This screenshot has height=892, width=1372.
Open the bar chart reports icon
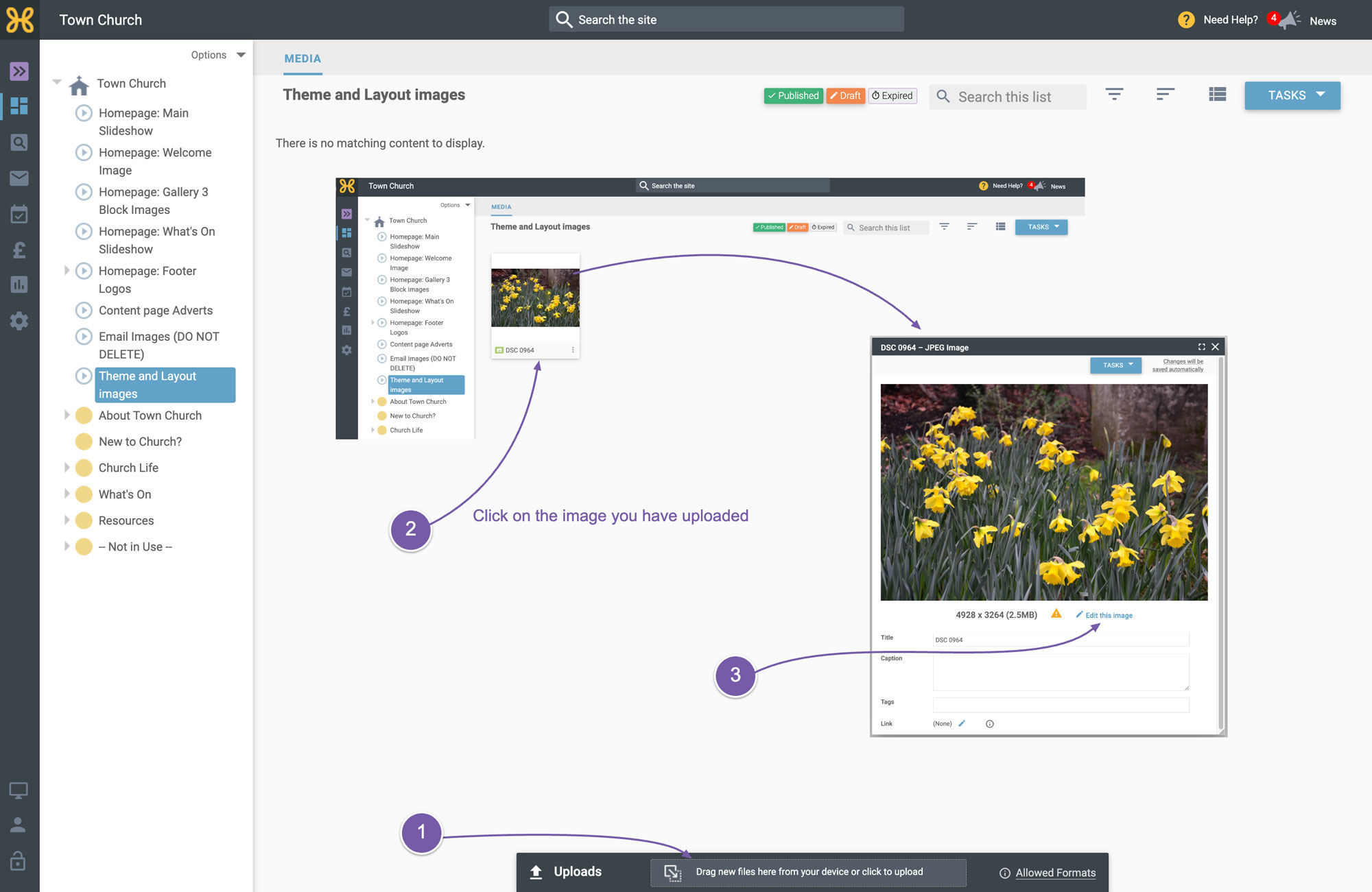tap(19, 285)
